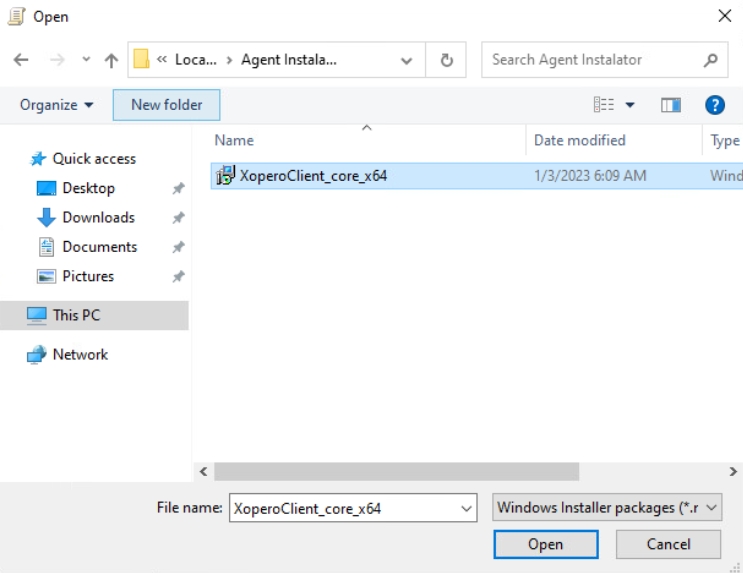743x573 pixels.
Task: Open the Organize menu
Action: tap(57, 105)
